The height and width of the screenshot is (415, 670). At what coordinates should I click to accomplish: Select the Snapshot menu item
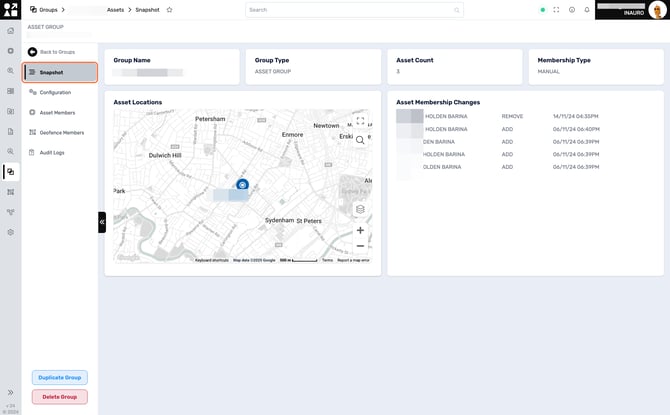click(x=60, y=72)
